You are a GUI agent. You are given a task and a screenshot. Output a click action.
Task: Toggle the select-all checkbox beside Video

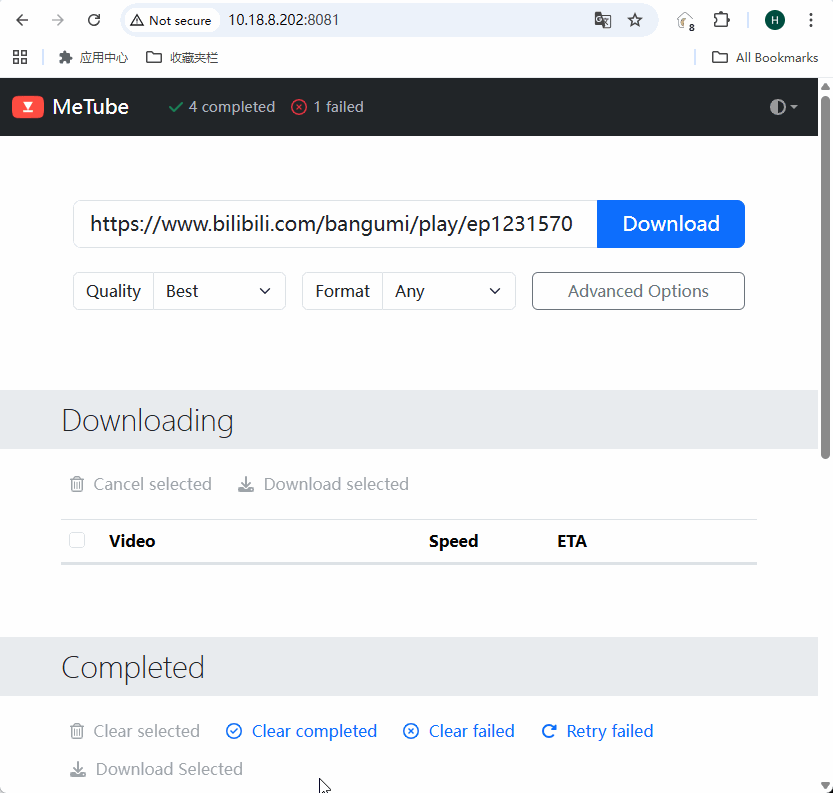point(77,540)
